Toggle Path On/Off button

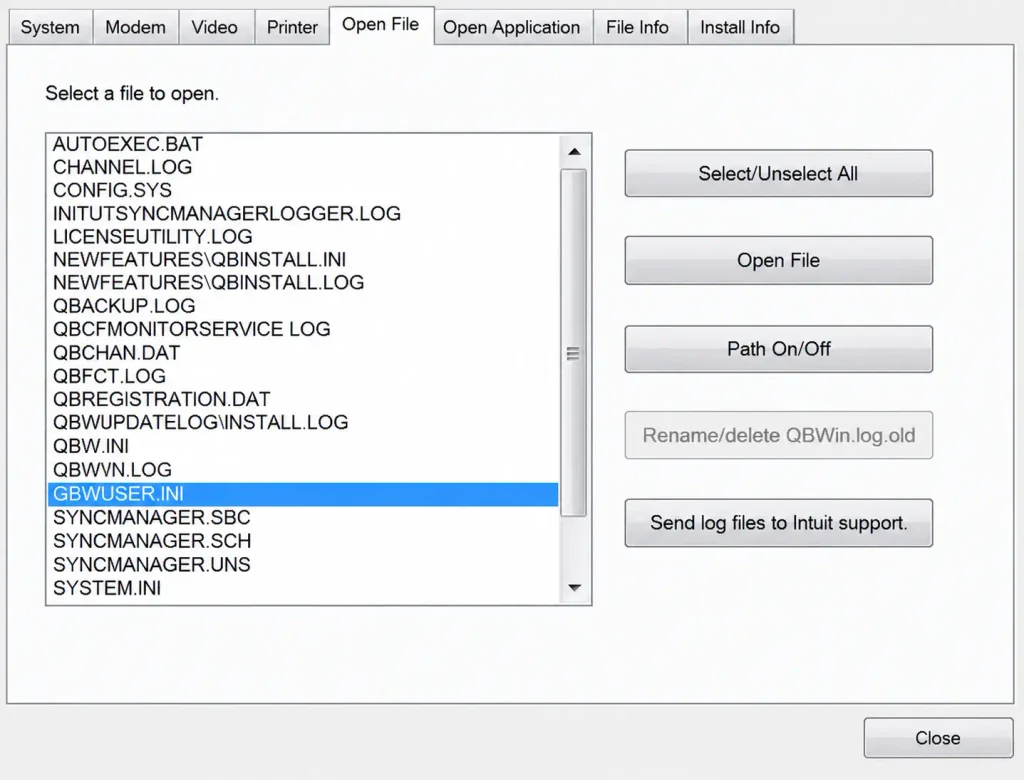778,349
